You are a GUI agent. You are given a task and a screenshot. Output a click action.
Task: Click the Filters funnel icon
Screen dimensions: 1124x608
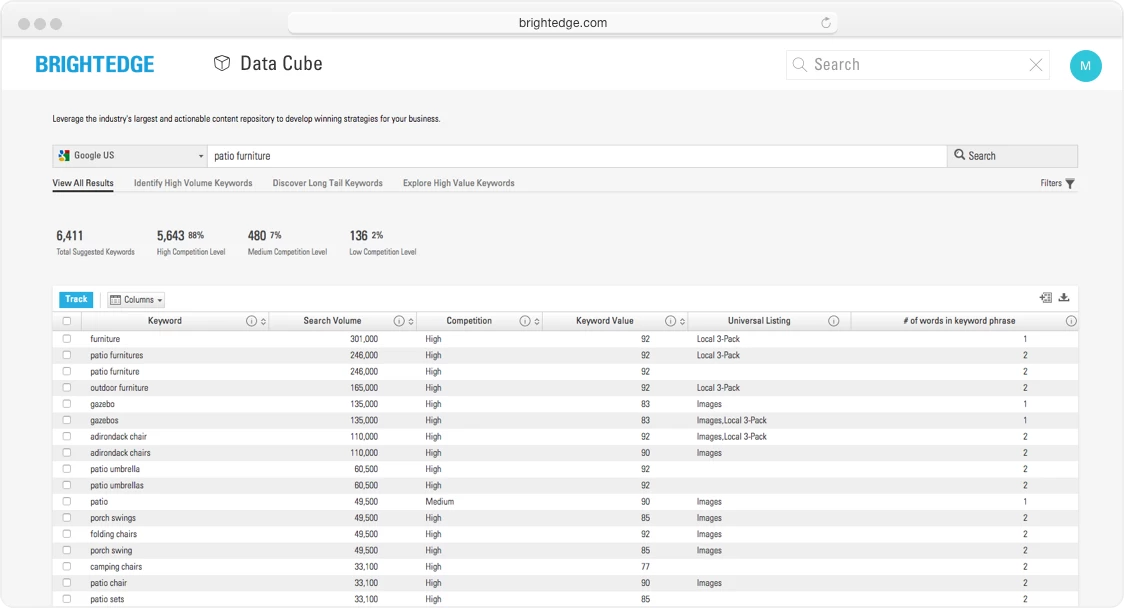[1070, 184]
